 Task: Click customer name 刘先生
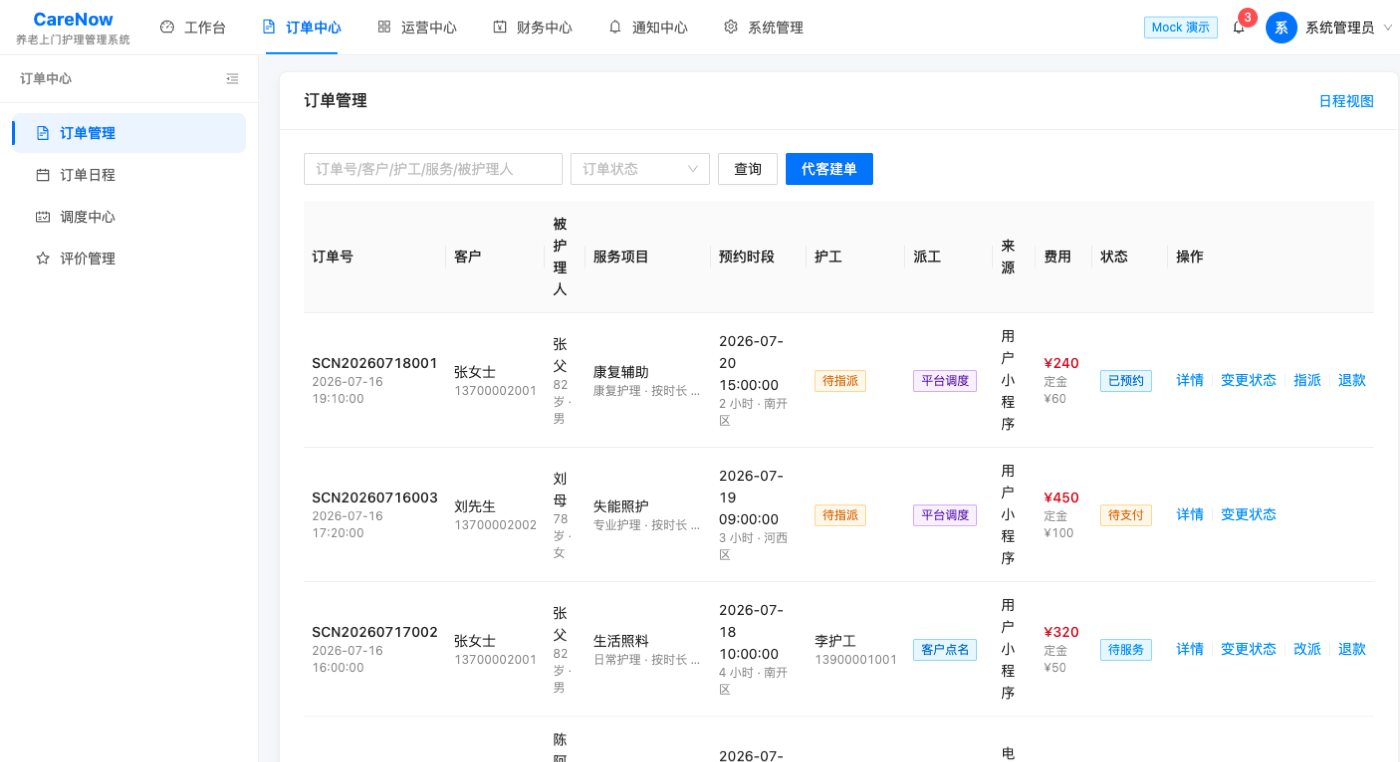(x=475, y=506)
